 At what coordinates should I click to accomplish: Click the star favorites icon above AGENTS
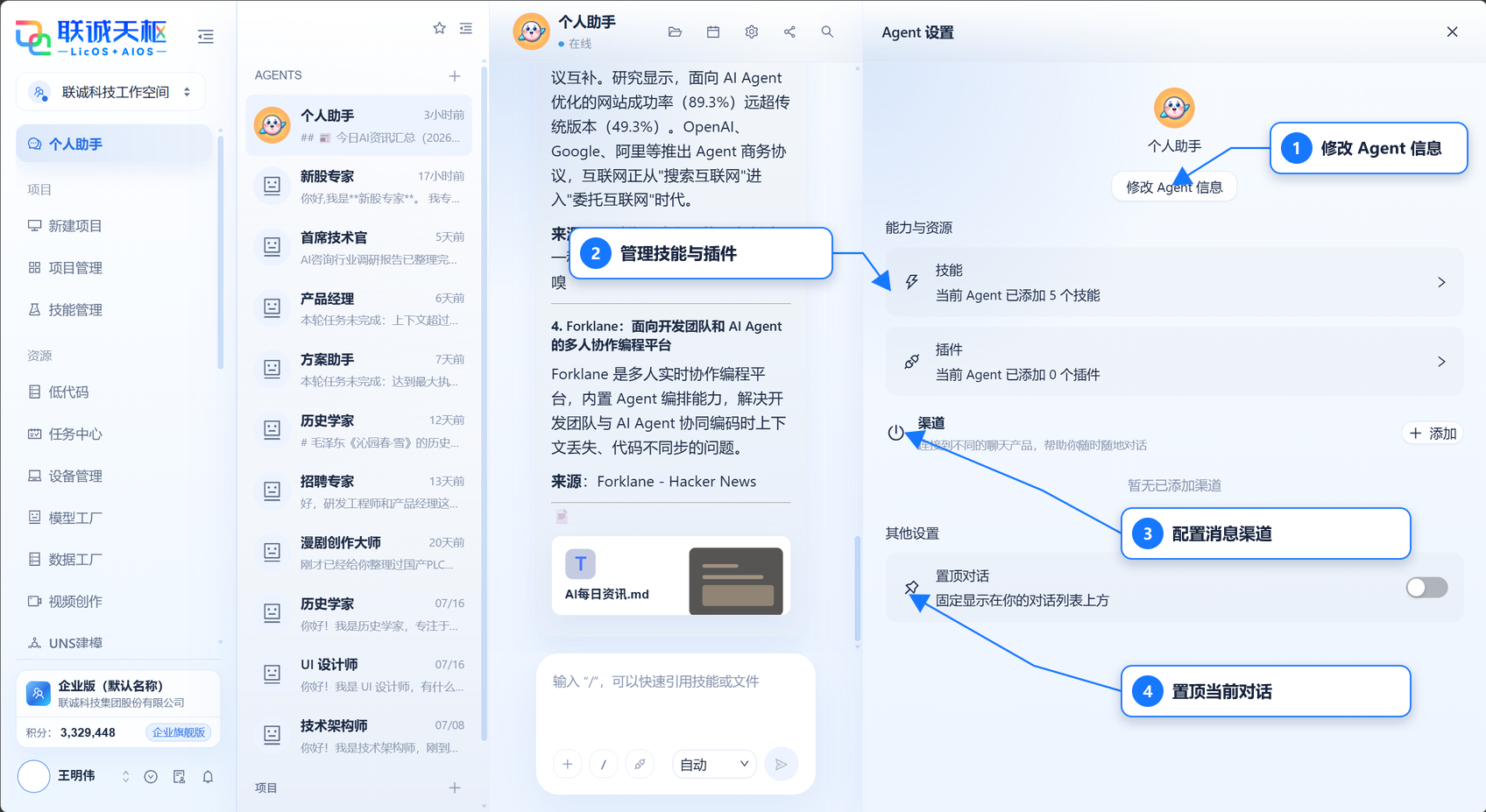(440, 28)
